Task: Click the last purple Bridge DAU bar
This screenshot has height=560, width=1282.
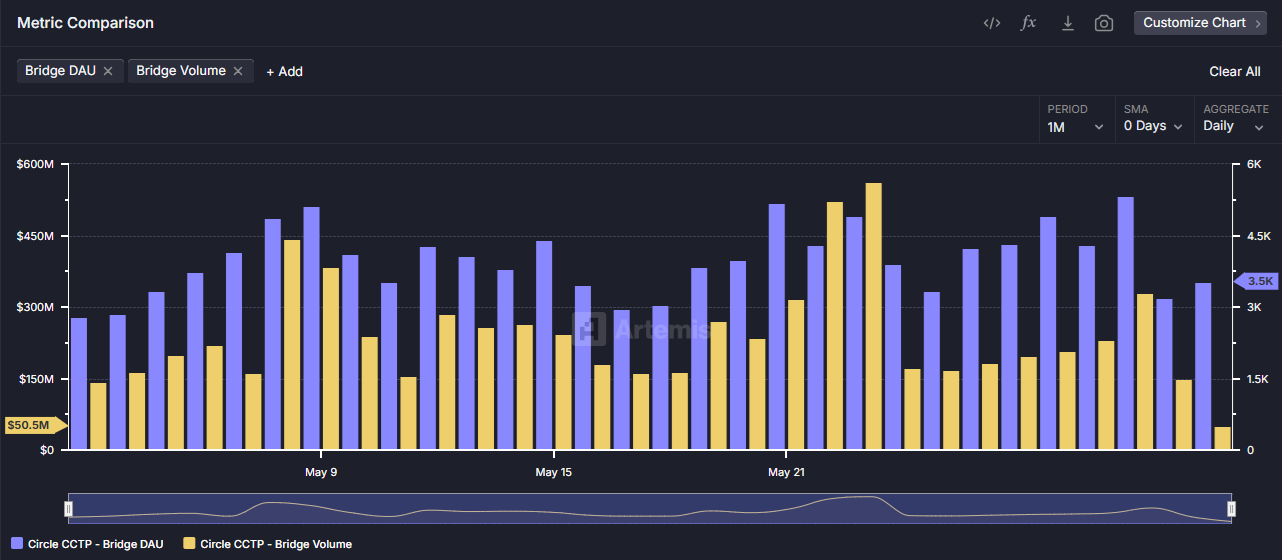Action: pyautogui.click(x=1203, y=366)
